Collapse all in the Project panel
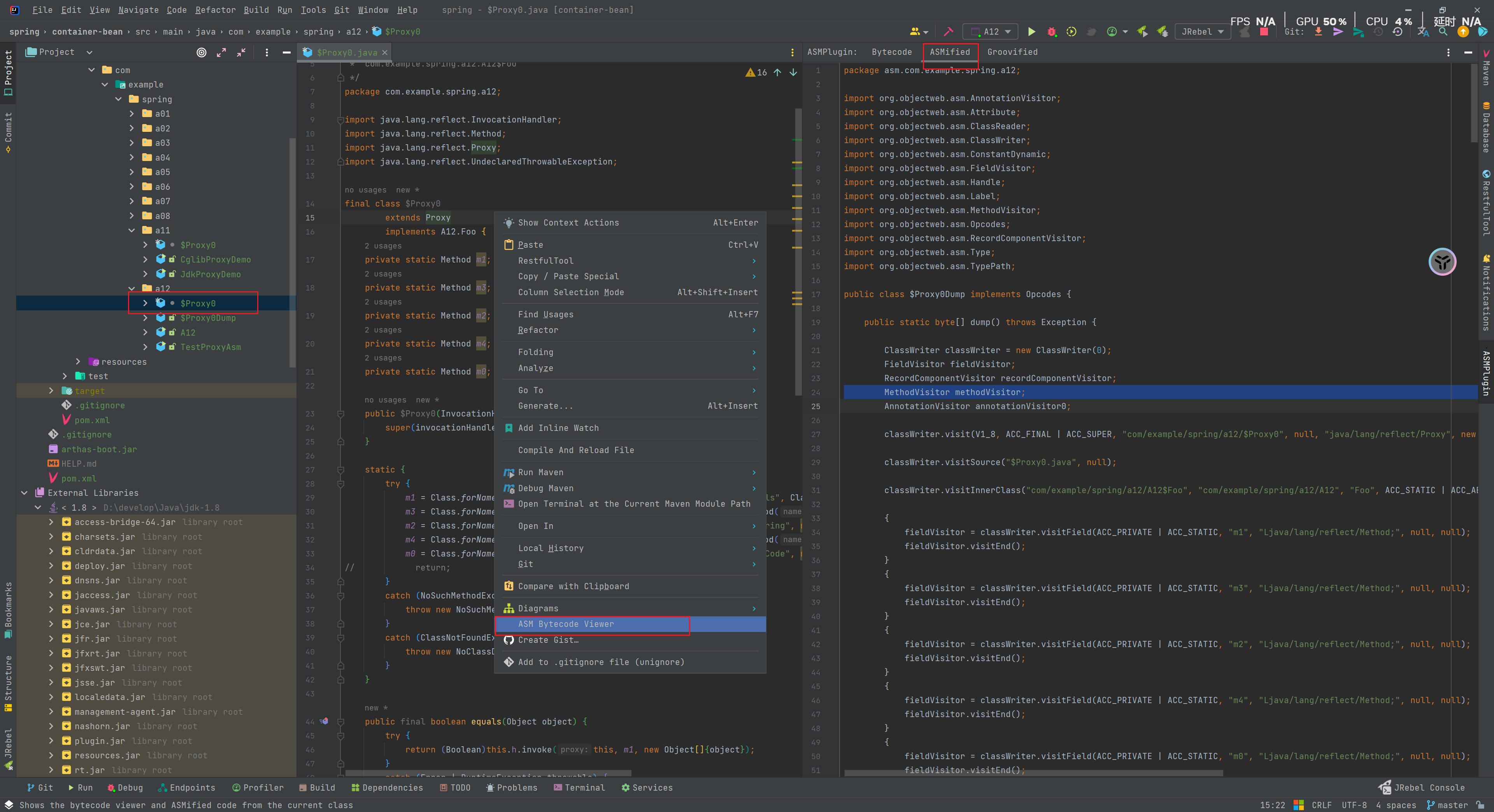 [x=241, y=53]
